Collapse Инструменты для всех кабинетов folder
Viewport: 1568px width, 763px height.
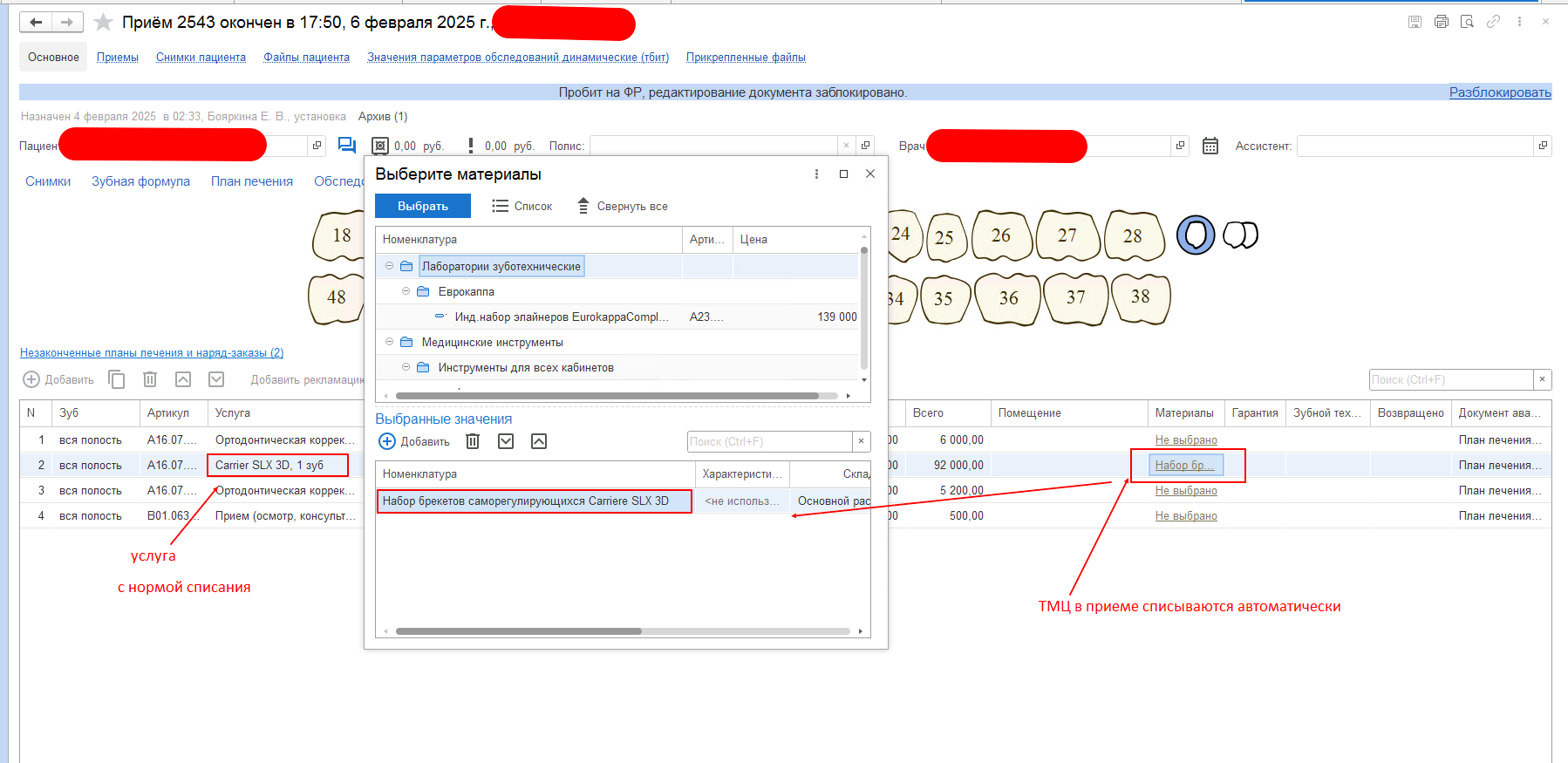coord(406,367)
